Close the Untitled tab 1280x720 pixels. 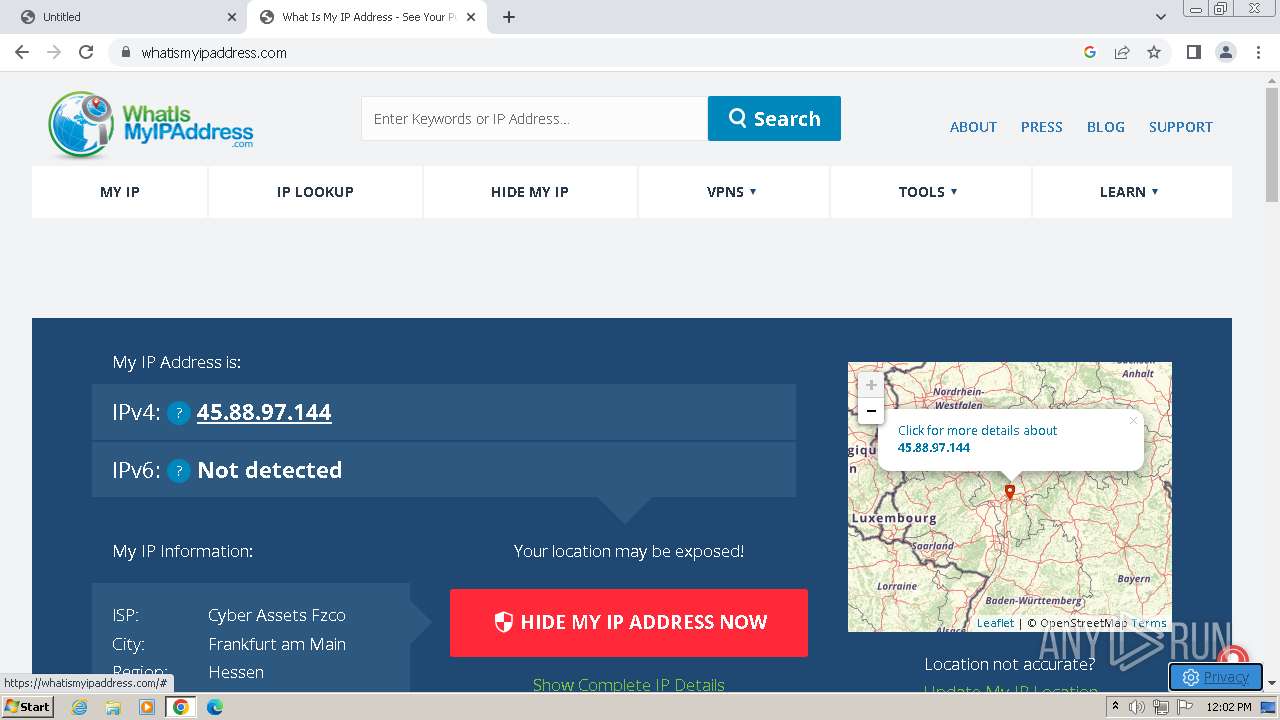[x=232, y=17]
